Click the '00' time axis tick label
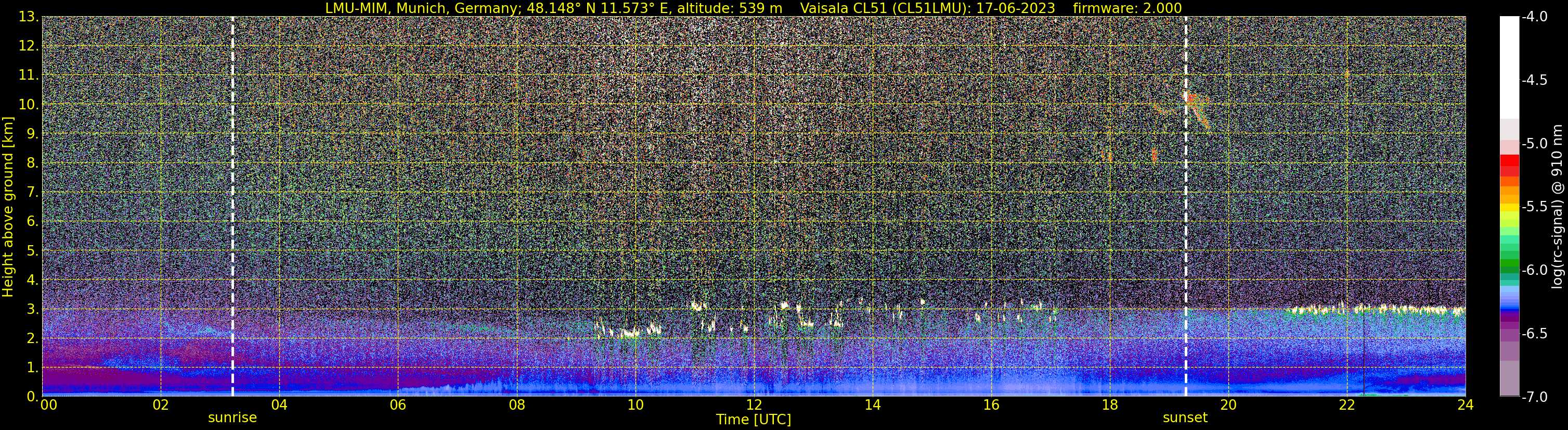The height and width of the screenshot is (430, 1568). click(x=48, y=405)
